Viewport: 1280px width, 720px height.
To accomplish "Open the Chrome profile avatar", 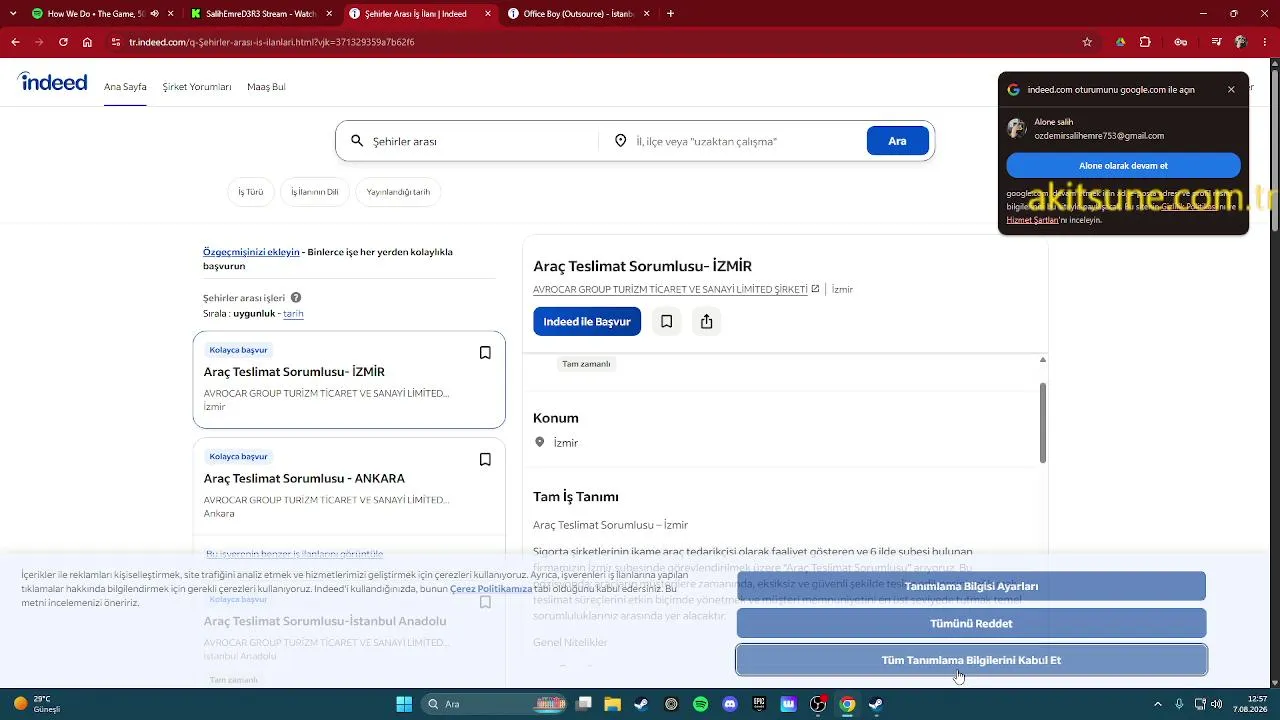I will click(x=1241, y=42).
